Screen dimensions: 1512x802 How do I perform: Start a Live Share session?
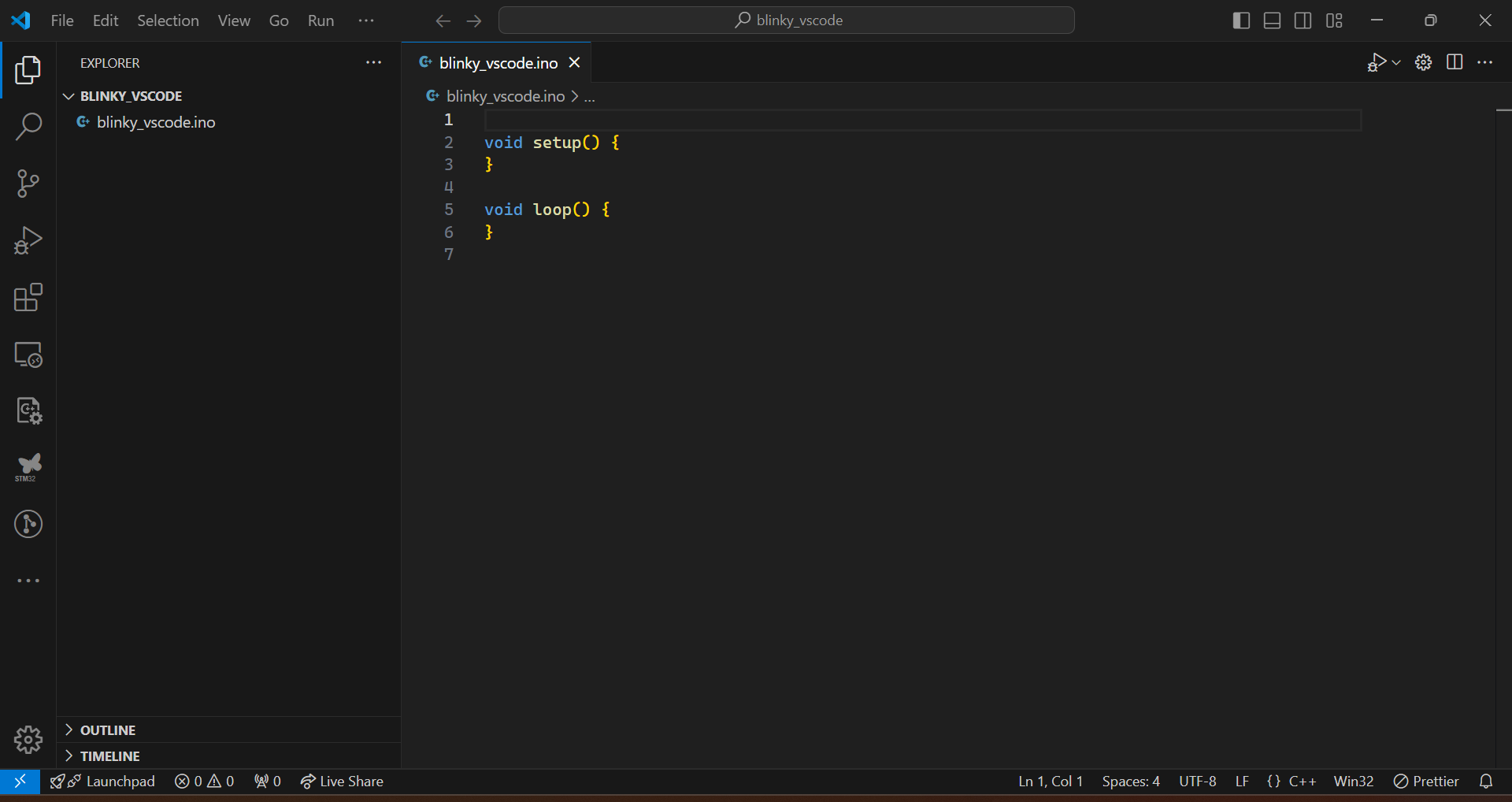342,782
